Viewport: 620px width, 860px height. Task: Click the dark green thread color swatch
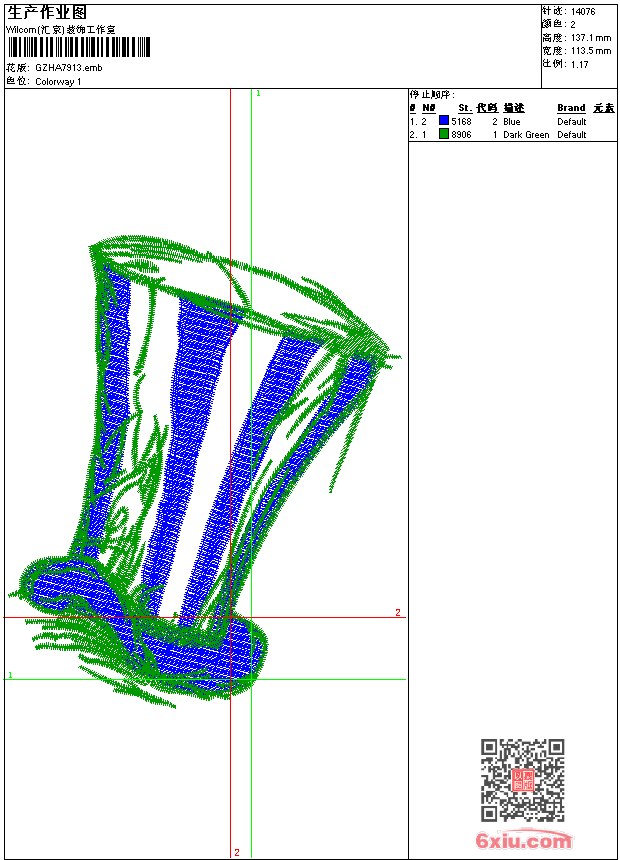443,134
